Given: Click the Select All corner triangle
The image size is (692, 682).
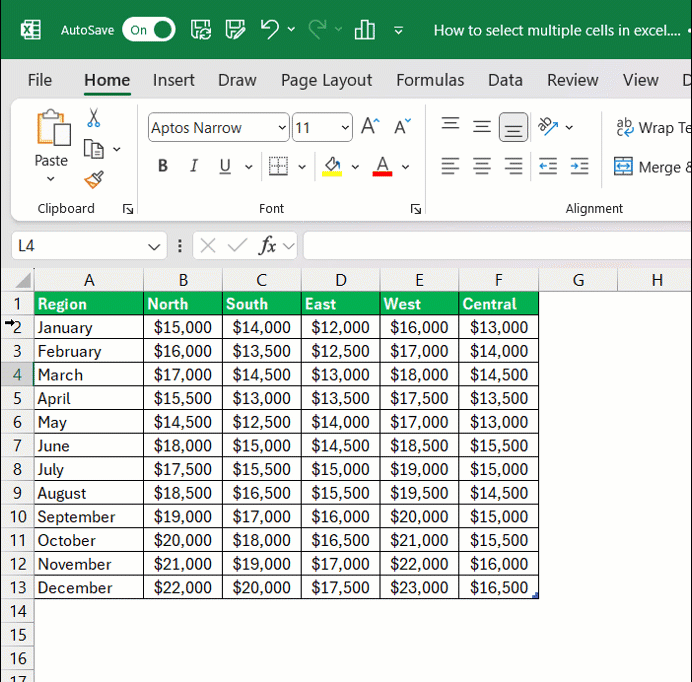Looking at the screenshot, I should point(23,280).
